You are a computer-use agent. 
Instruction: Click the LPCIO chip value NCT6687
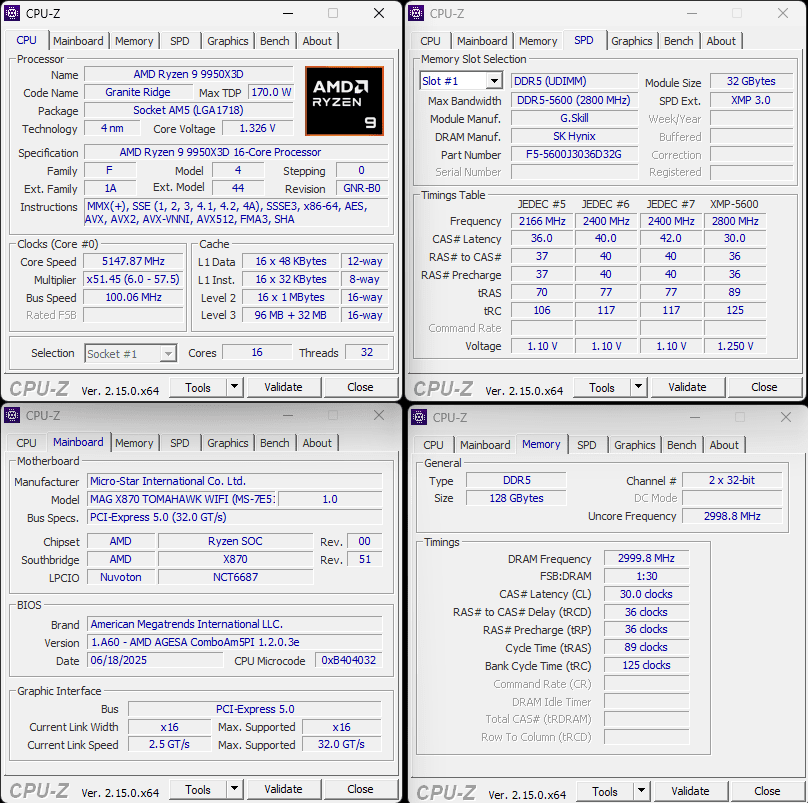(x=235, y=577)
